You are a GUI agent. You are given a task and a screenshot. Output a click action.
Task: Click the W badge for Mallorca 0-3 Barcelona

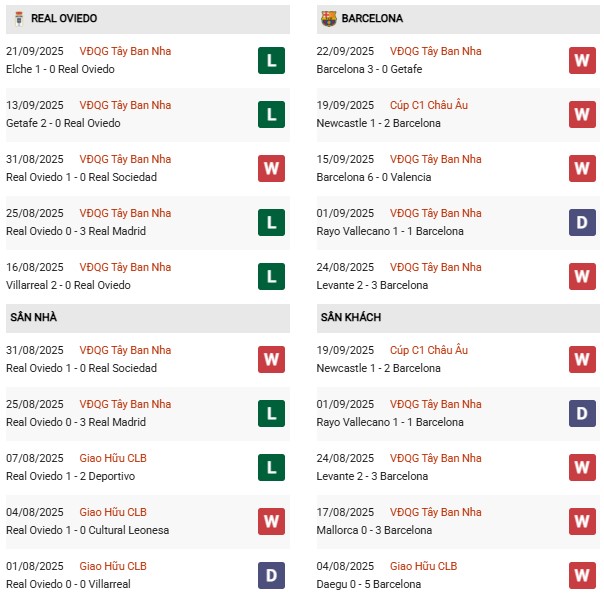(582, 521)
